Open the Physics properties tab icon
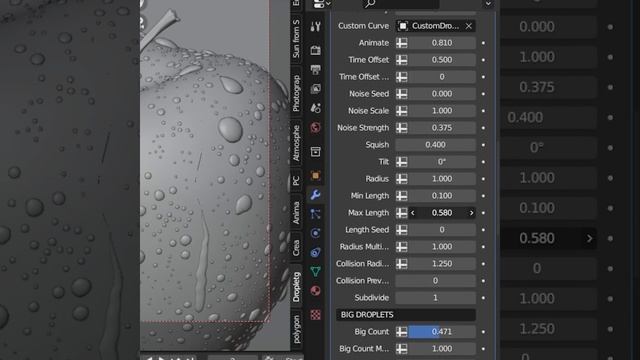Screen dimensions: 640x360 tap(315, 233)
